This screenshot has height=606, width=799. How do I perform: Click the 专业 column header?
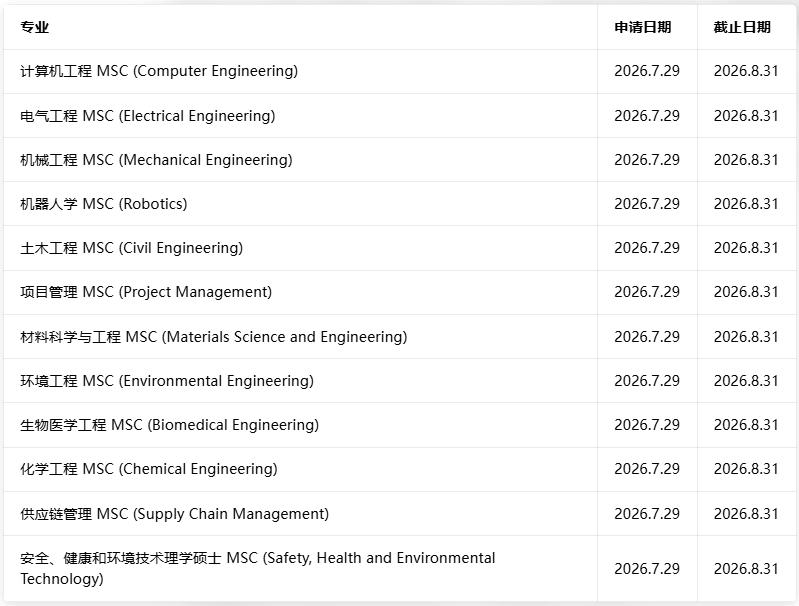[x=35, y=27]
